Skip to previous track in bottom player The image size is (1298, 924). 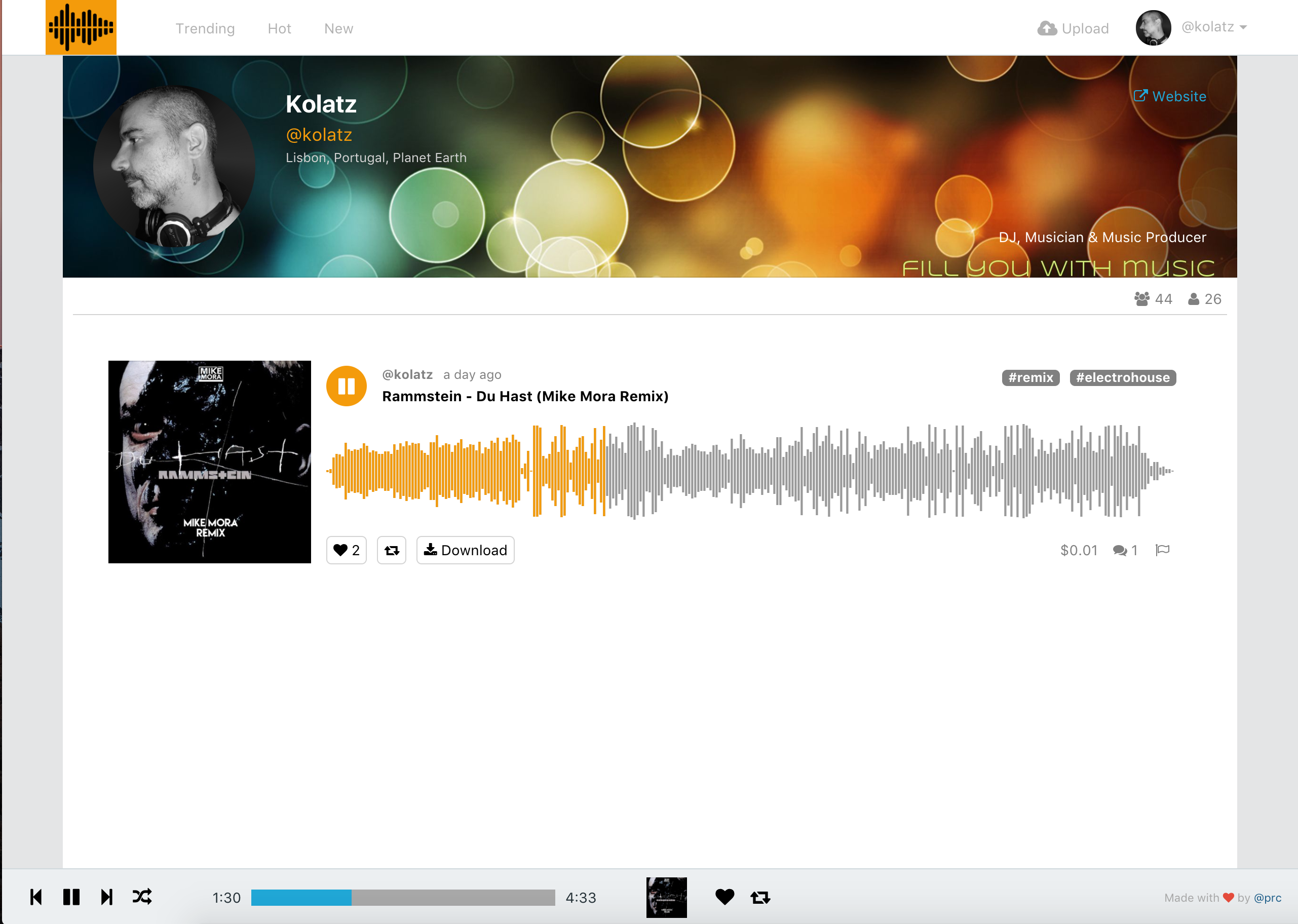(x=36, y=897)
